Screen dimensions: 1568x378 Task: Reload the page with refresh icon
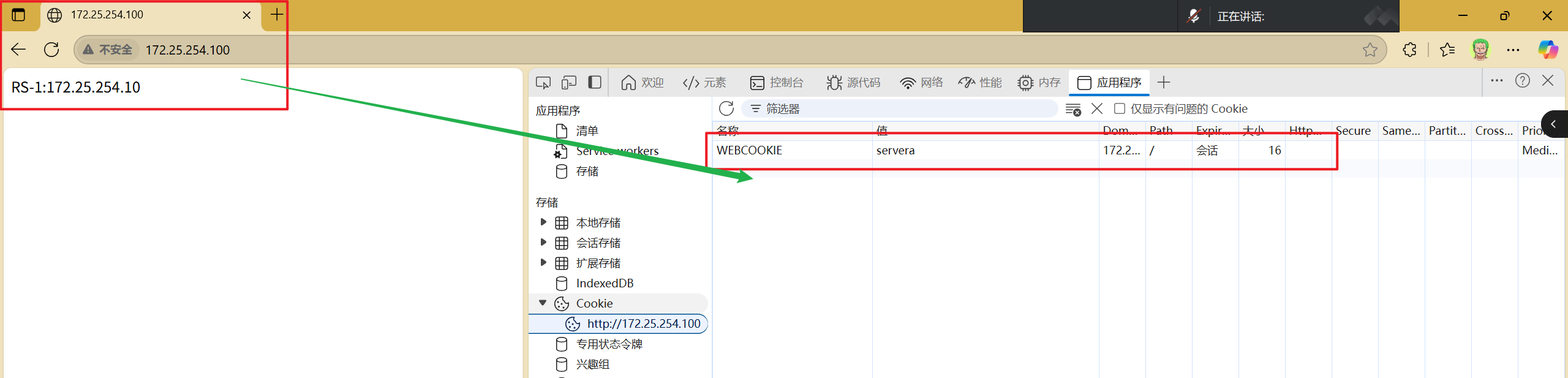click(x=51, y=50)
